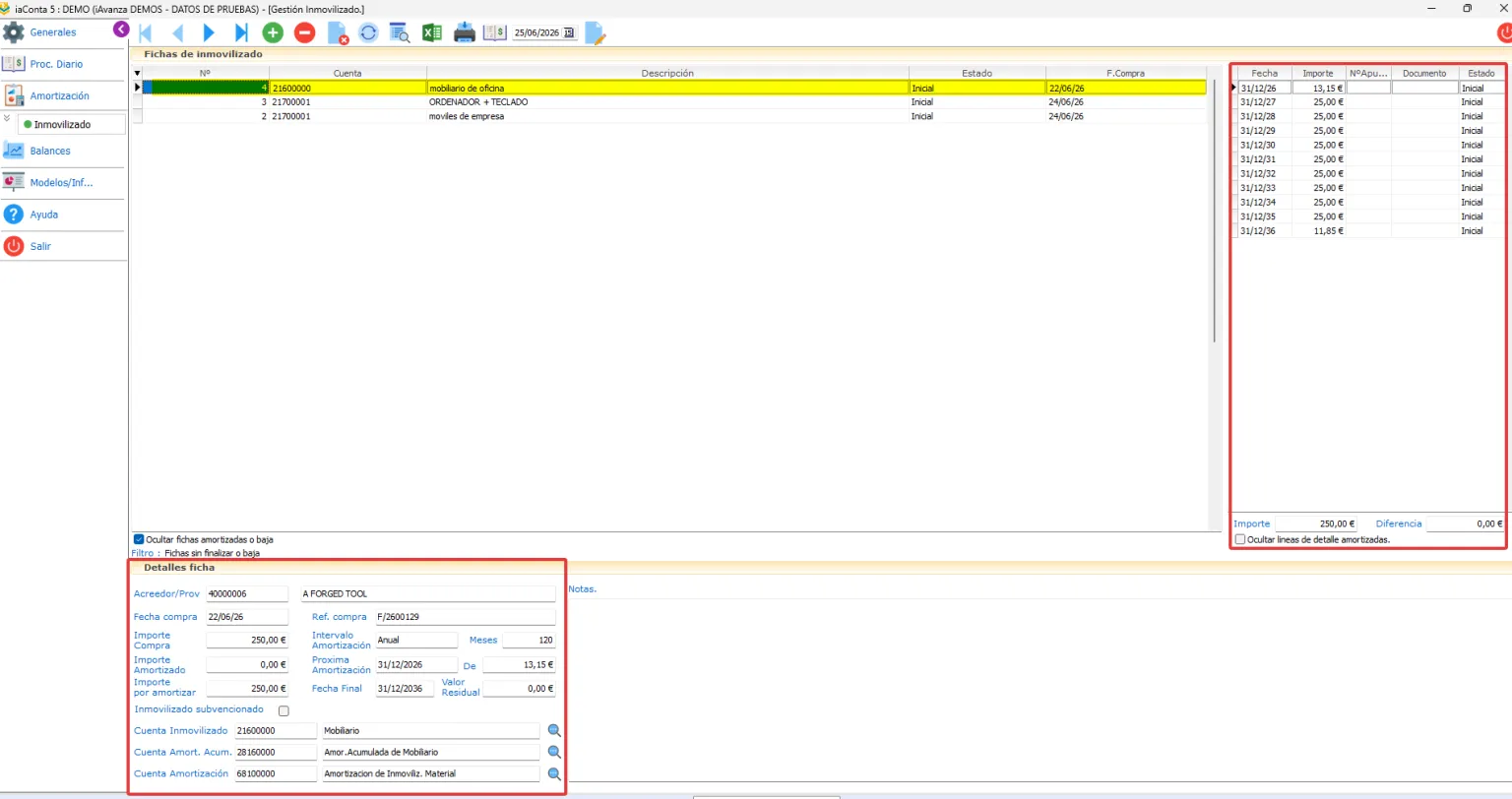The height and width of the screenshot is (799, 1512).
Task: Sort list by Cuenta column header
Action: pyautogui.click(x=347, y=73)
